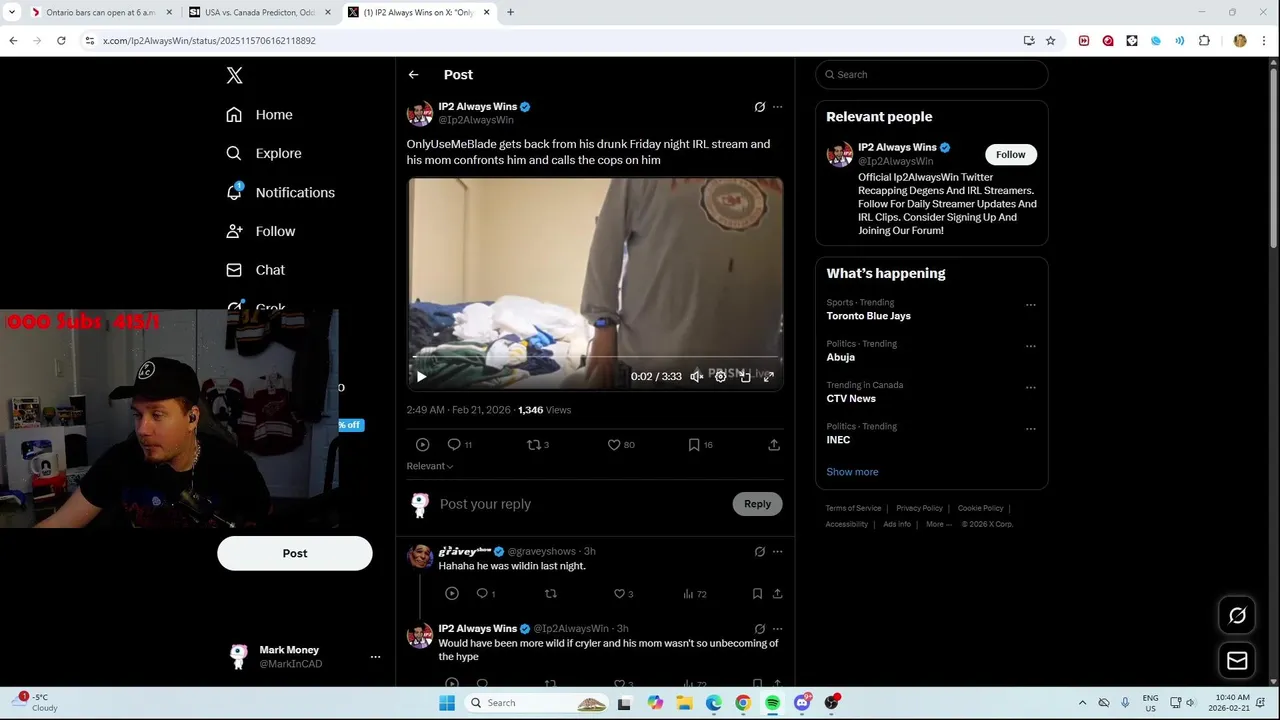Open Mark Money account menu dots

[375, 657]
